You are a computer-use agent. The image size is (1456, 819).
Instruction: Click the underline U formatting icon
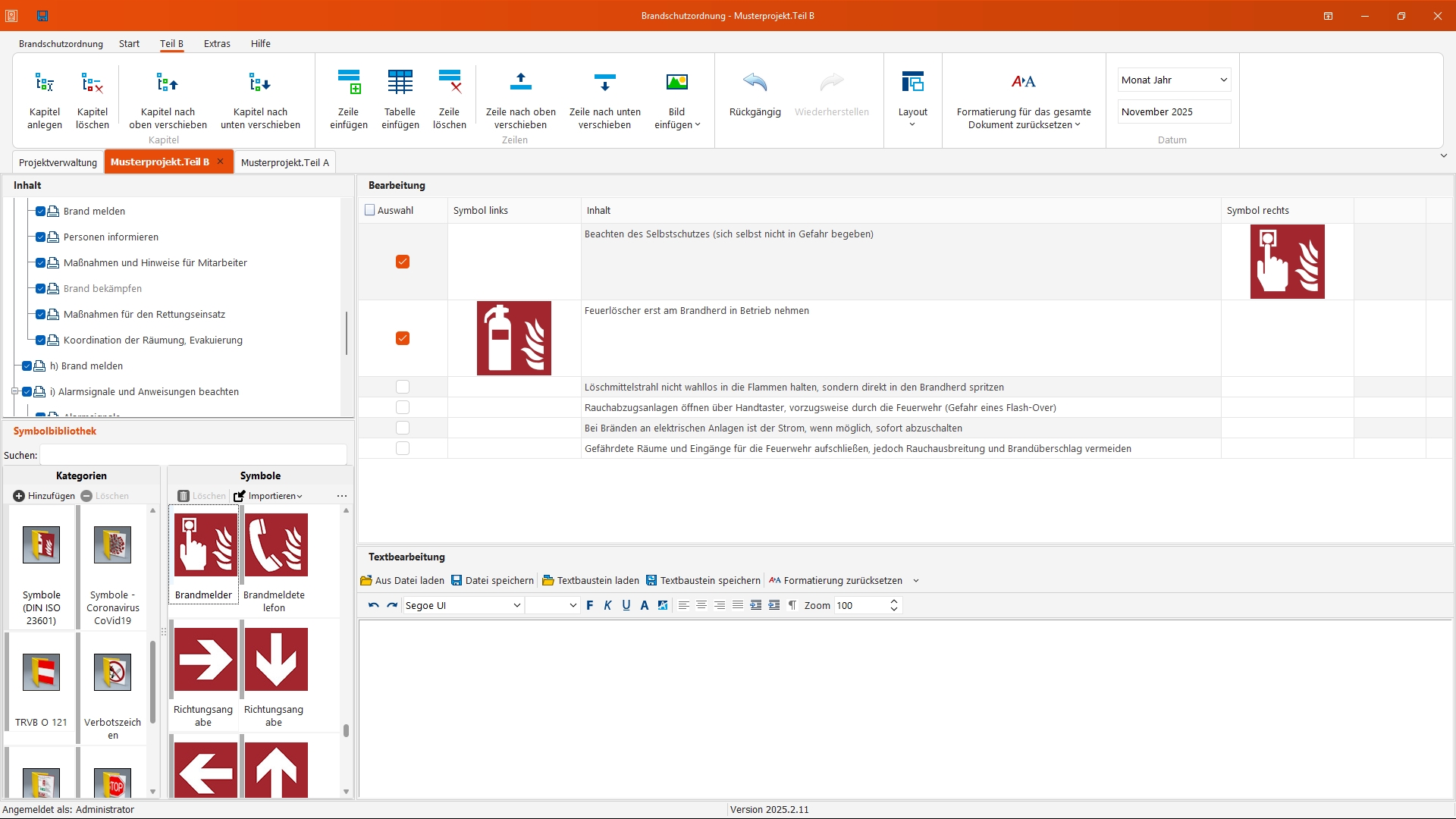626,605
